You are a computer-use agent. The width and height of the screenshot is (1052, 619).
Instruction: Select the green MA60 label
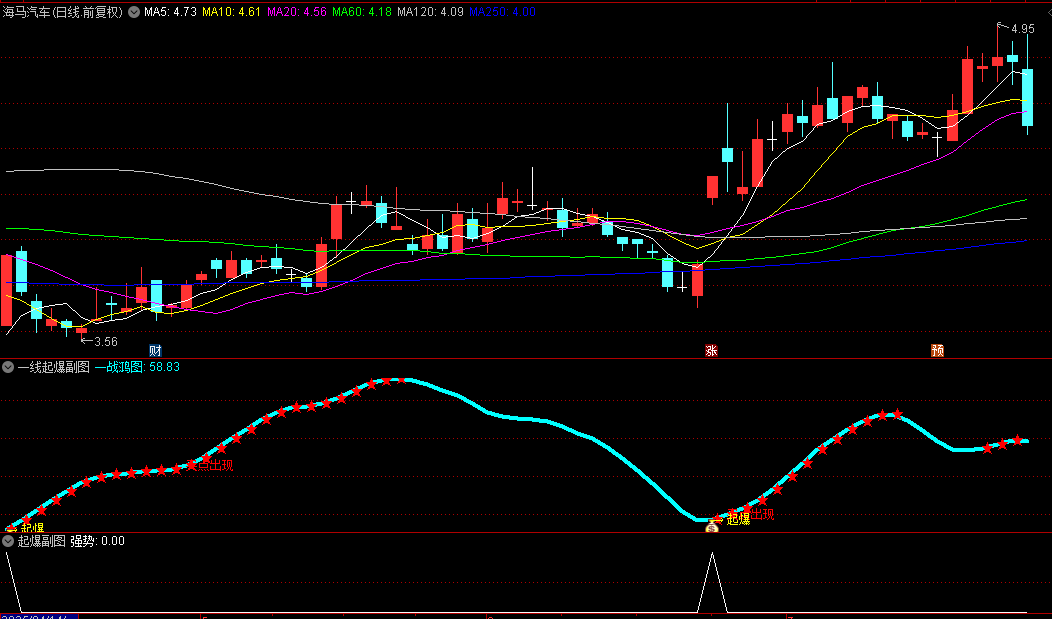click(x=362, y=11)
